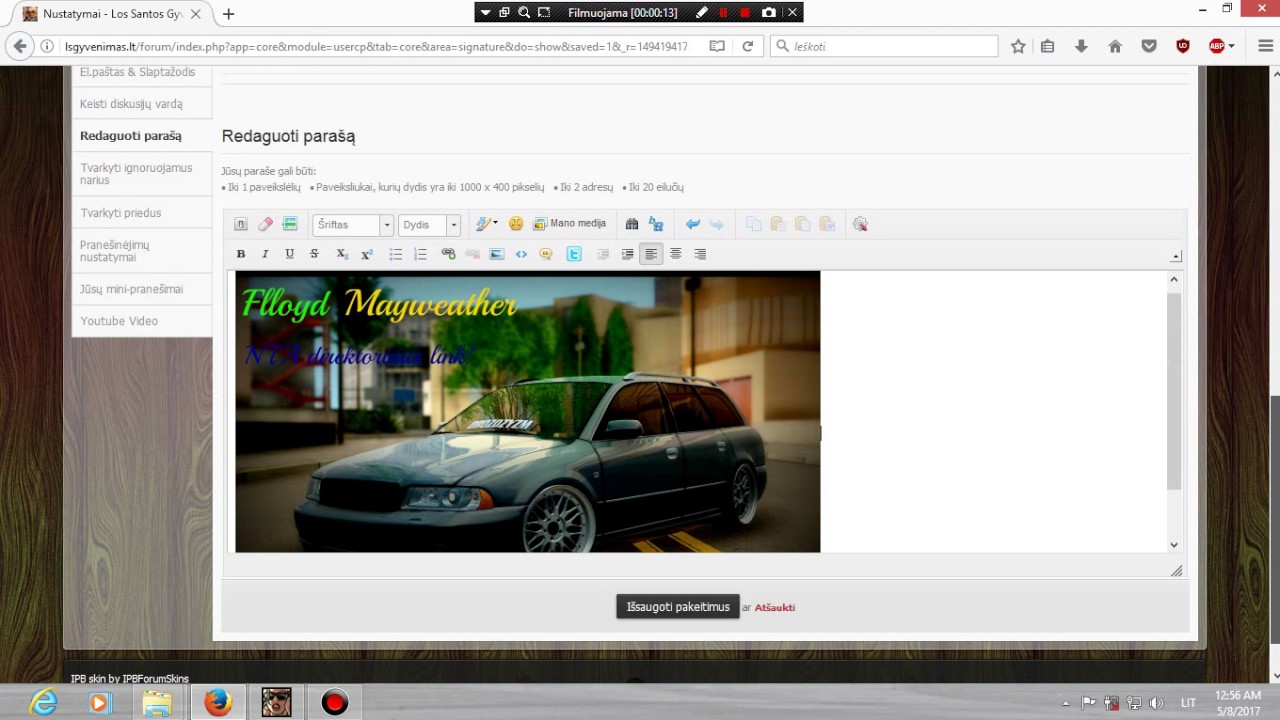The image size is (1280, 720).
Task: Insert a bulleted list
Action: (x=396, y=254)
